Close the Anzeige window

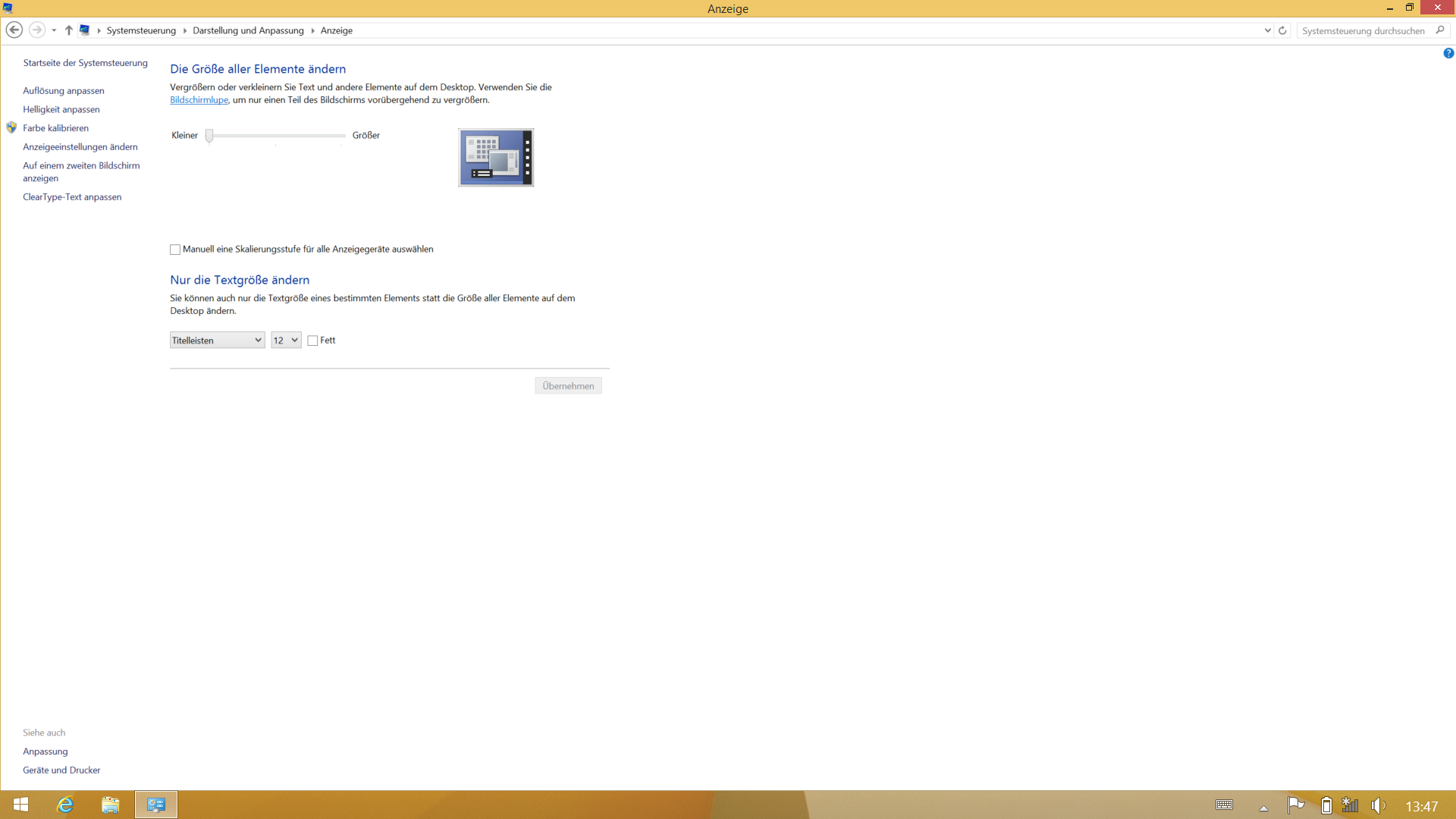[1438, 8]
